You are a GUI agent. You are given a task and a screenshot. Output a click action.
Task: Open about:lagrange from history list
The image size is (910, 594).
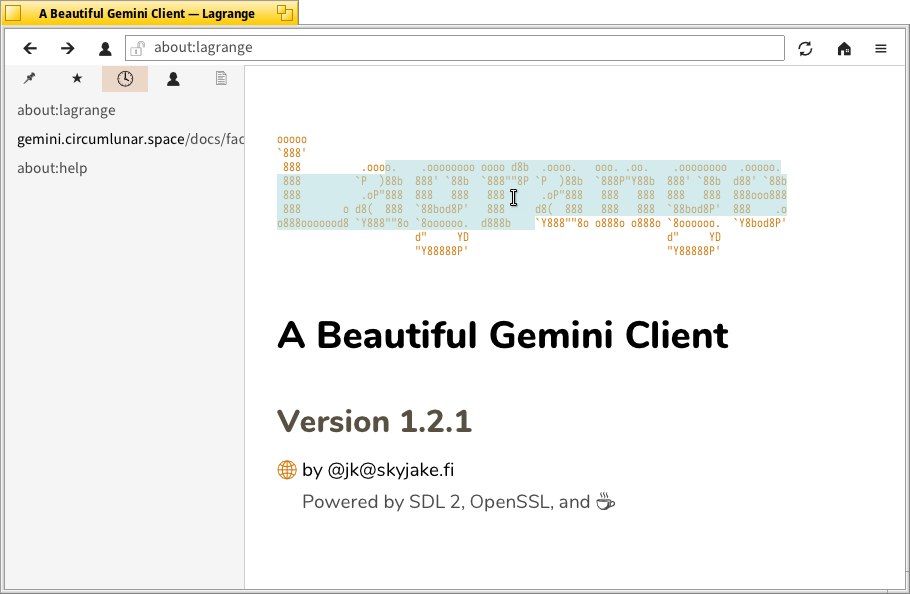[125, 110]
